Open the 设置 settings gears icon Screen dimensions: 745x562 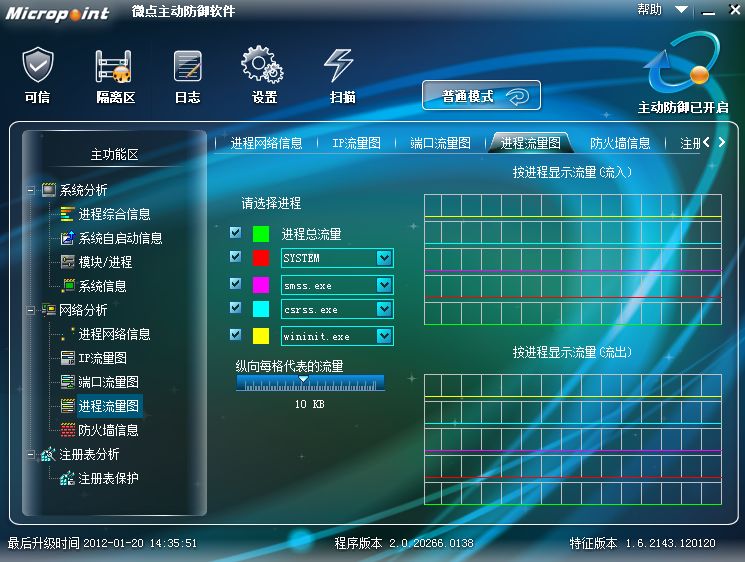tap(262, 65)
